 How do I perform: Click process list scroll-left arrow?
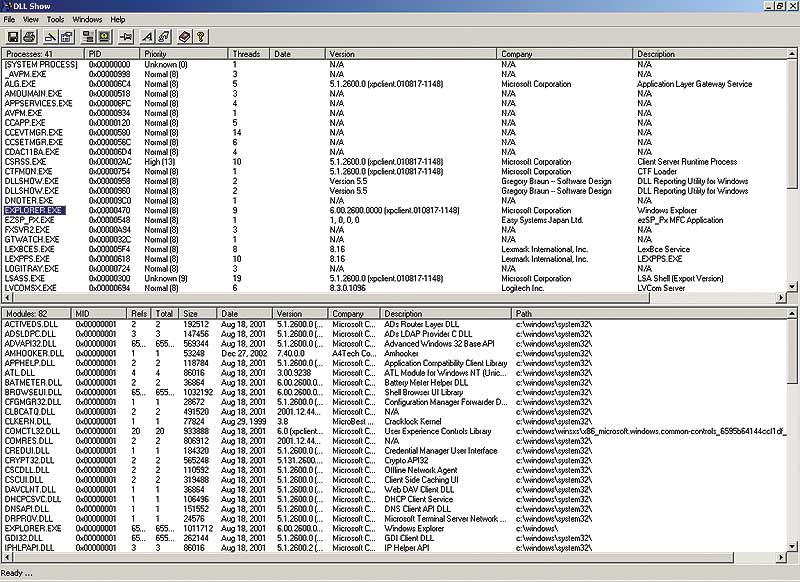(7, 297)
